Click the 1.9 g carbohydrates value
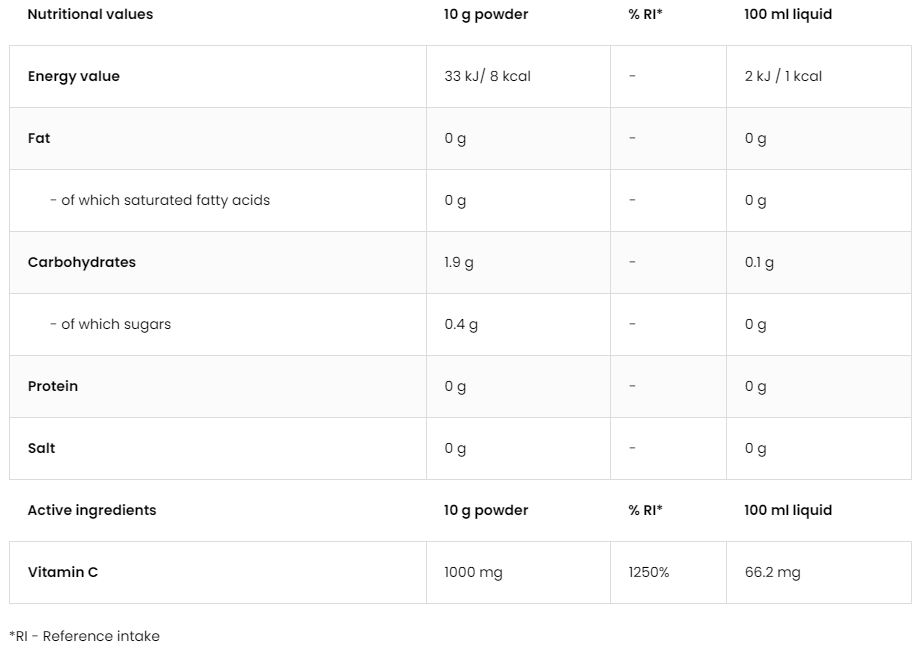 click(459, 263)
